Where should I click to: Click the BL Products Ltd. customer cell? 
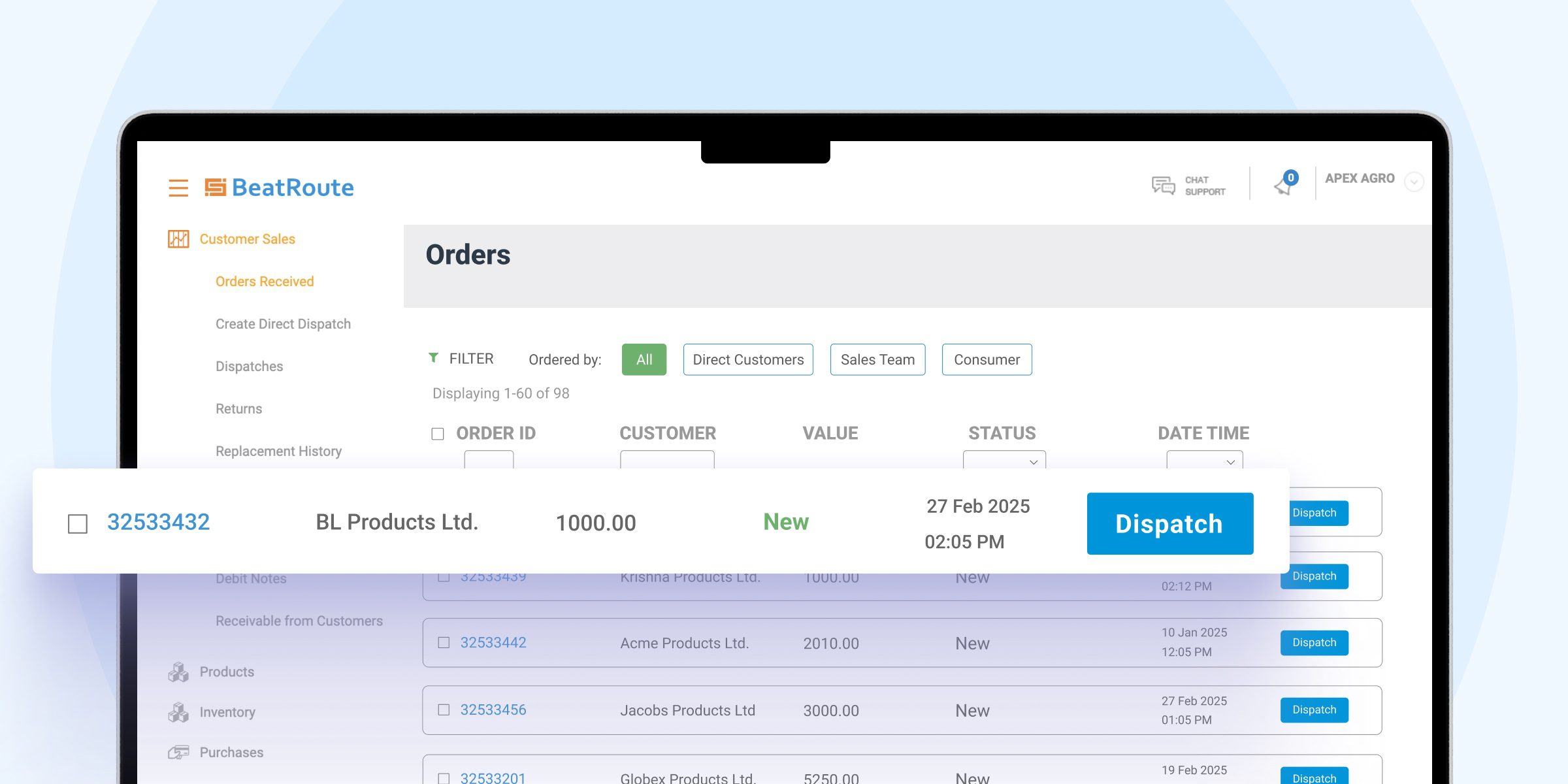397,522
